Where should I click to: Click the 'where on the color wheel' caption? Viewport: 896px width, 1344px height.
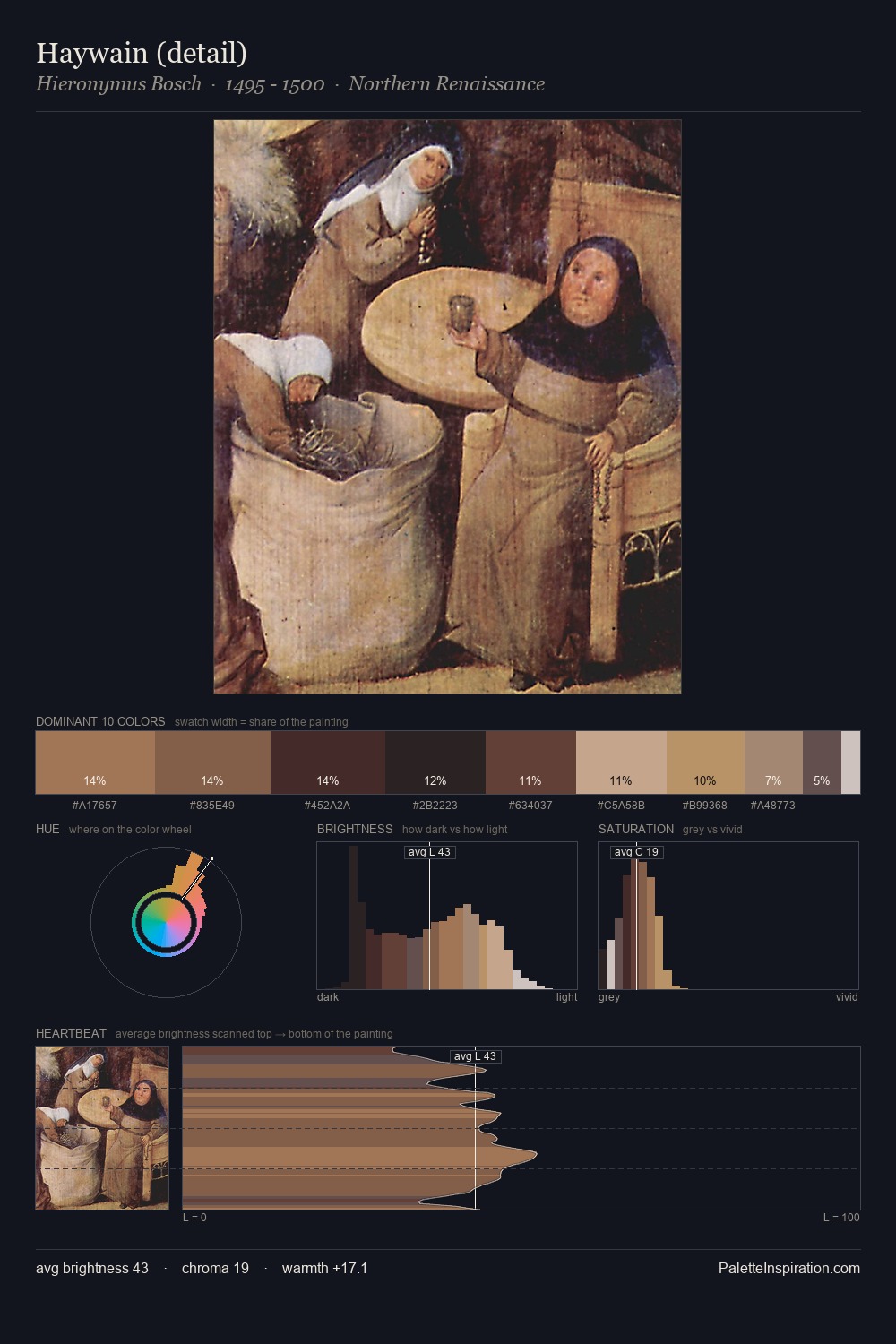click(130, 829)
